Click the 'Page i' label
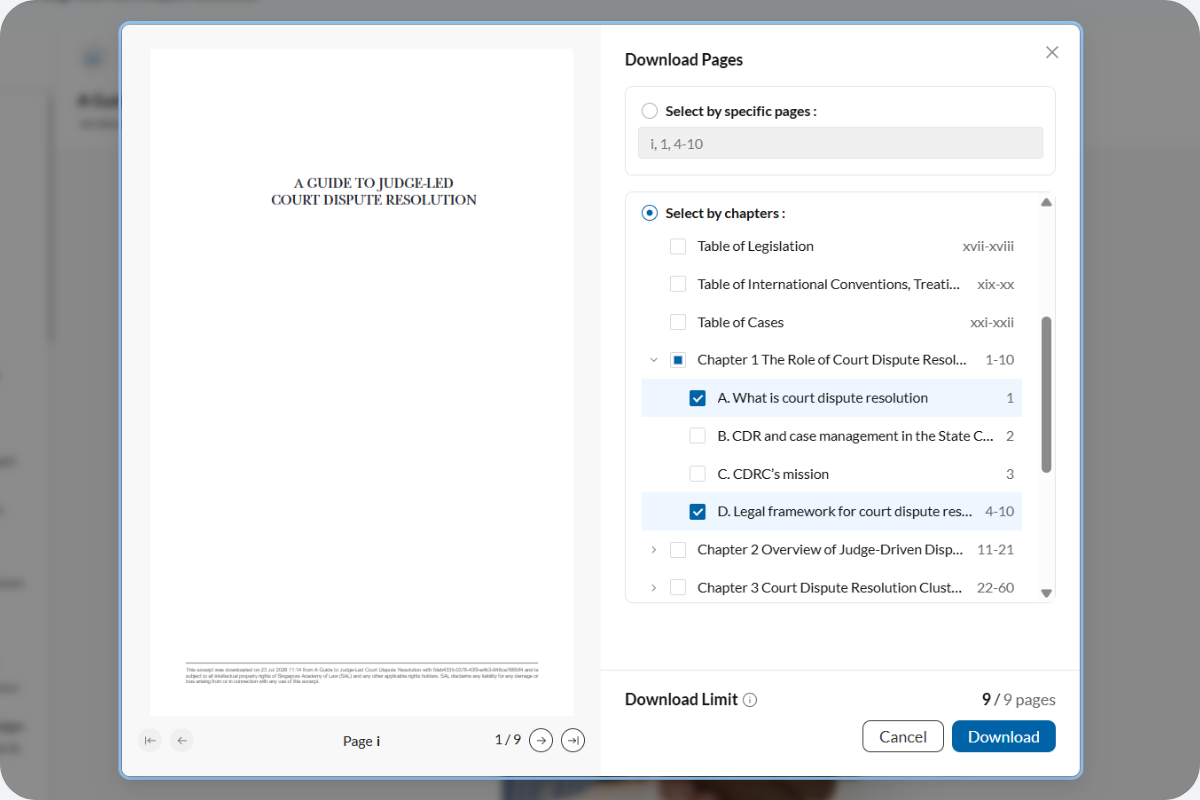 (x=361, y=741)
